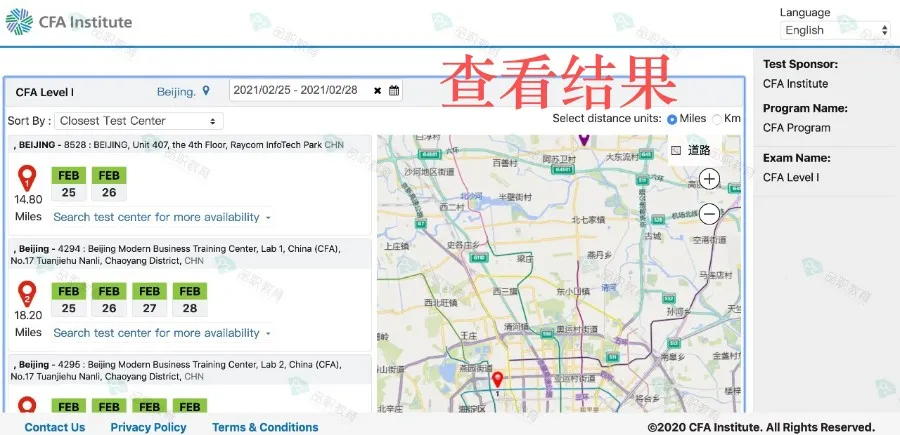This screenshot has height=435, width=900.
Task: Click the CFA Level I heading text
Action: click(x=45, y=92)
